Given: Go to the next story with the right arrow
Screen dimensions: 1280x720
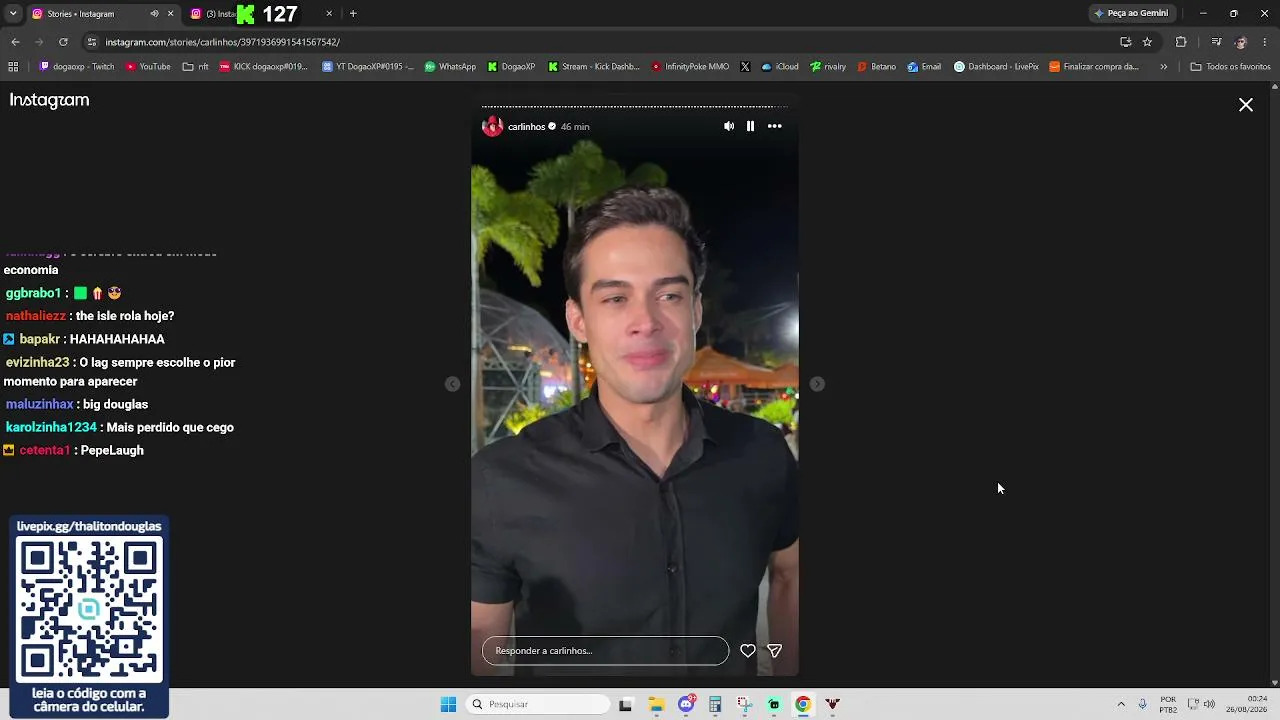Looking at the screenshot, I should [x=817, y=384].
